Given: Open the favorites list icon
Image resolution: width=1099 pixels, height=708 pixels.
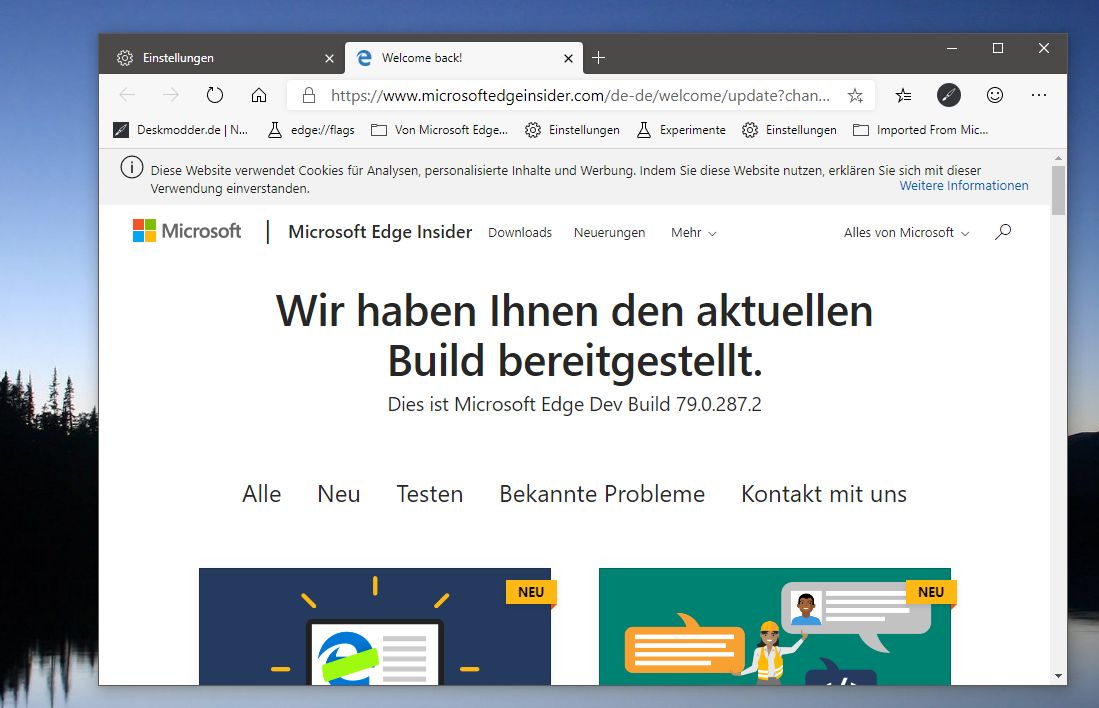Looking at the screenshot, I should click(x=903, y=95).
